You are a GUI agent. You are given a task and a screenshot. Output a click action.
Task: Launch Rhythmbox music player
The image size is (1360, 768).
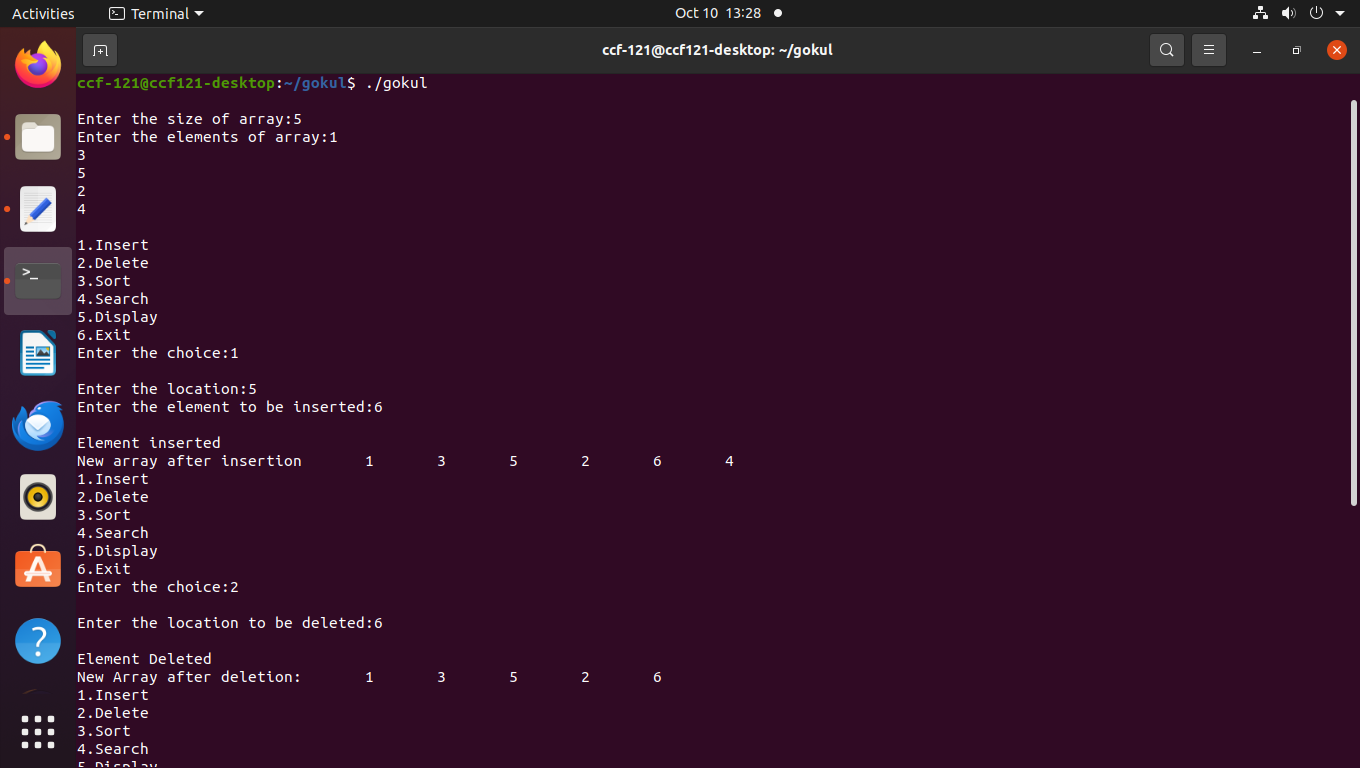tap(38, 497)
